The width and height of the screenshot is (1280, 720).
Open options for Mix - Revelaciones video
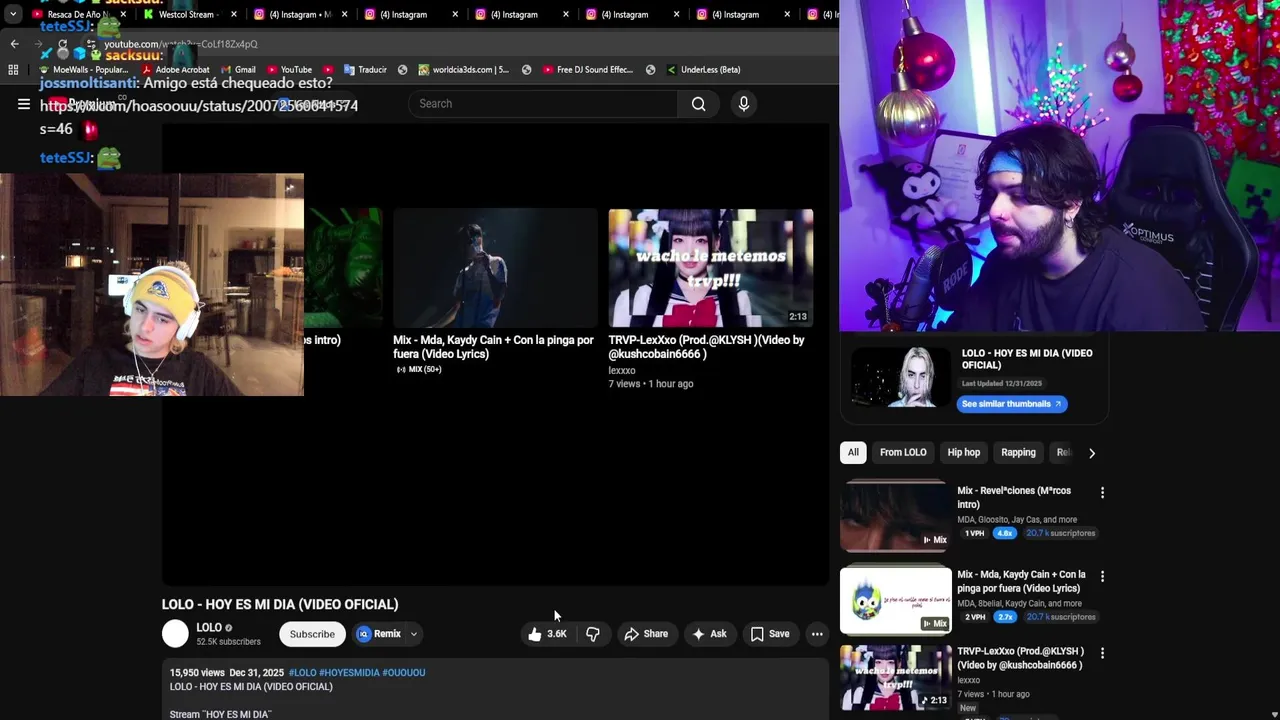click(x=1102, y=493)
